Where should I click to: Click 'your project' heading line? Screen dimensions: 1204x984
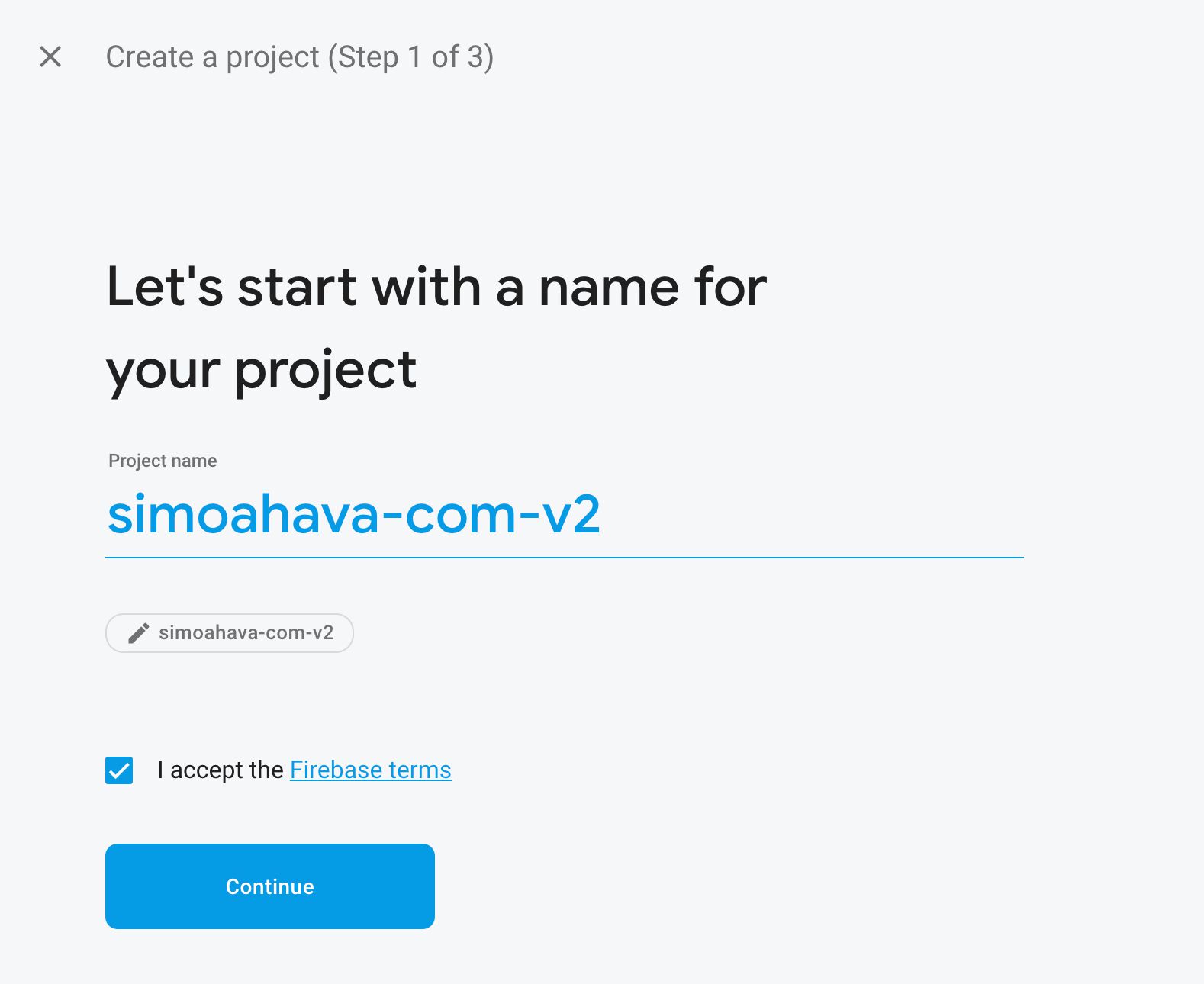coord(261,371)
